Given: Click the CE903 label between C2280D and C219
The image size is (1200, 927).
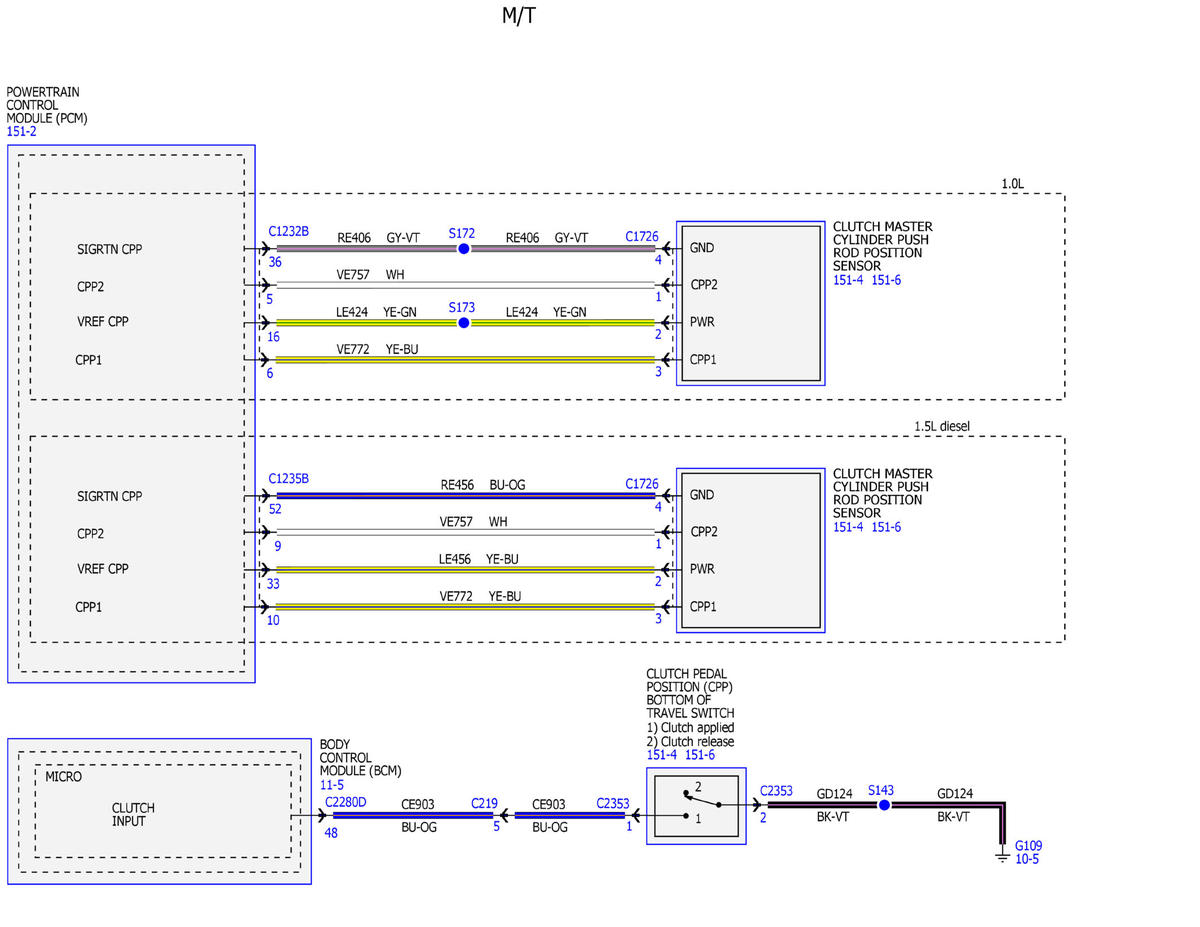Looking at the screenshot, I should (x=419, y=803).
